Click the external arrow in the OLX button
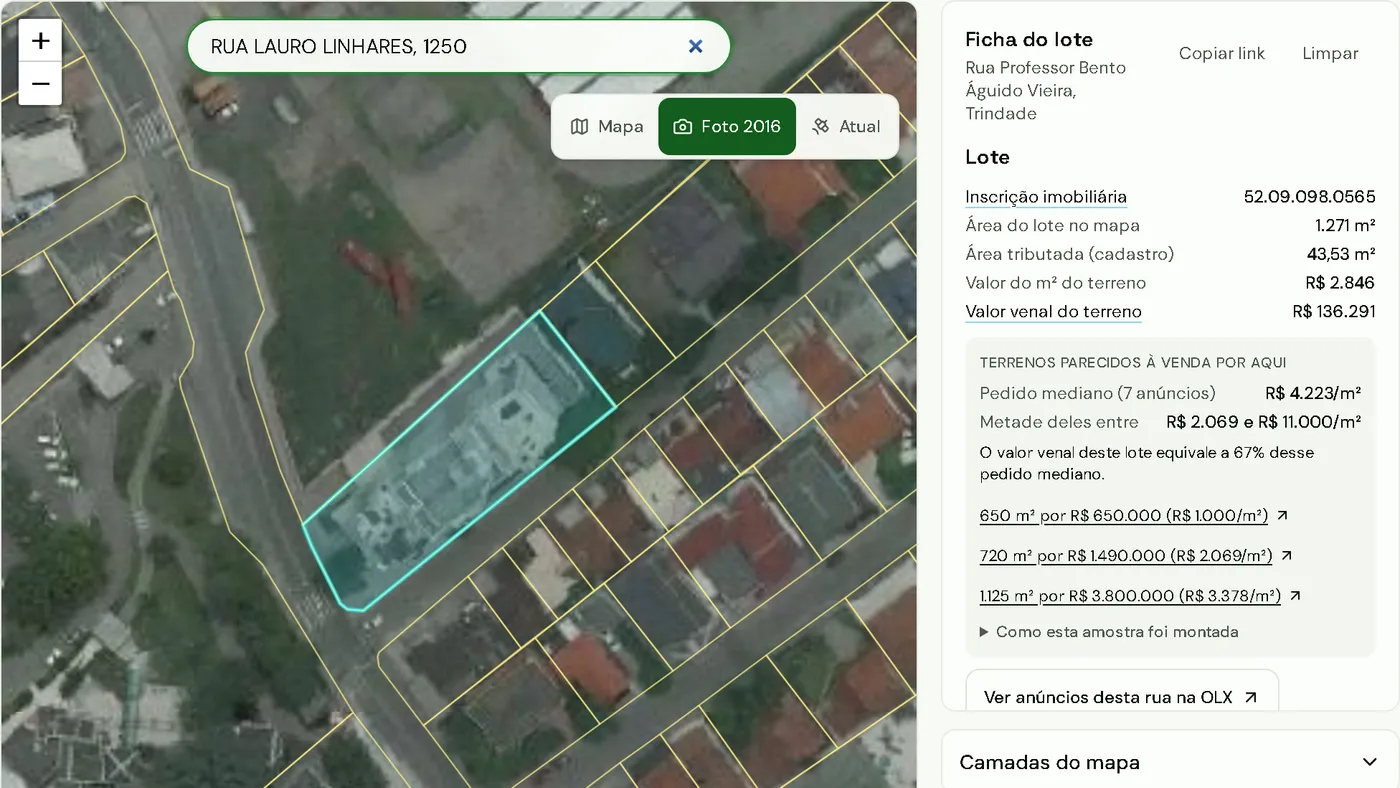This screenshot has height=788, width=1400. pos(1250,697)
